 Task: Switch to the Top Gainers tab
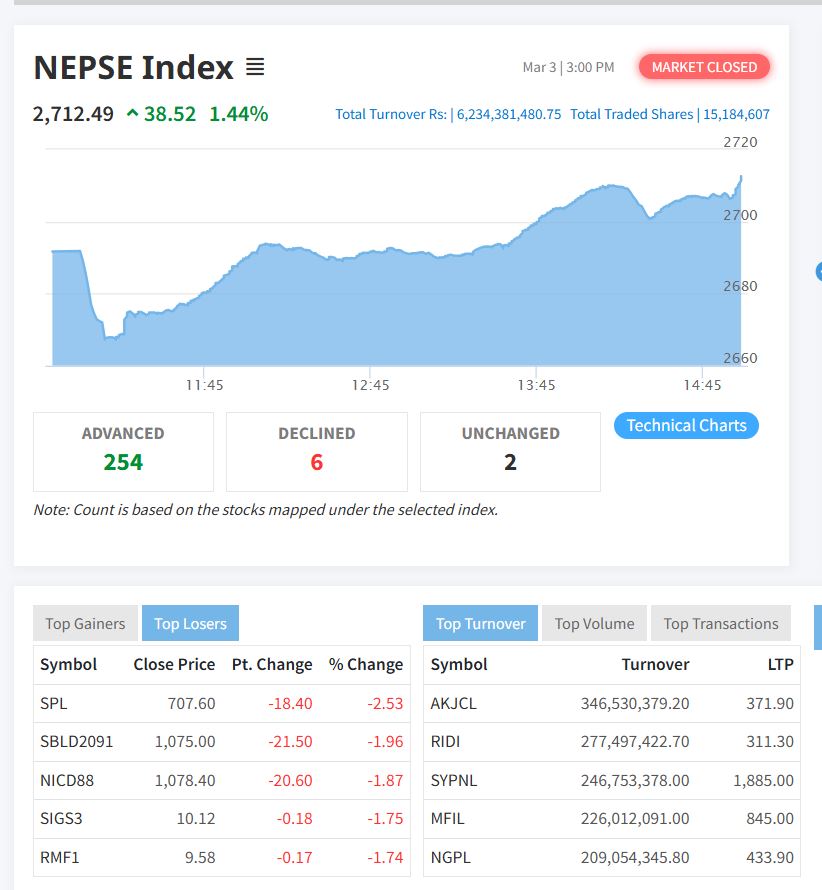tap(85, 624)
